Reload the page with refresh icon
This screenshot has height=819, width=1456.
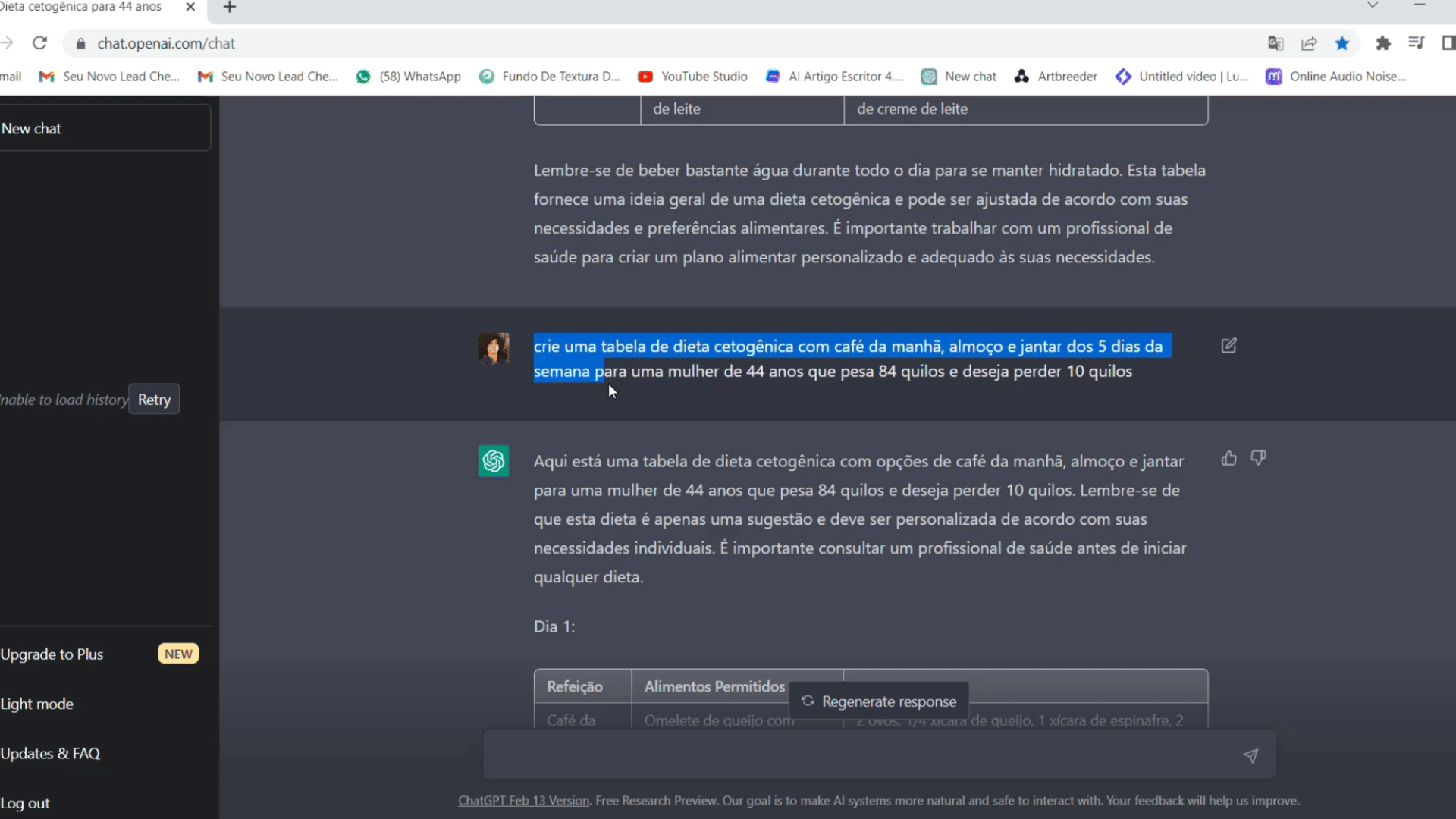39,43
